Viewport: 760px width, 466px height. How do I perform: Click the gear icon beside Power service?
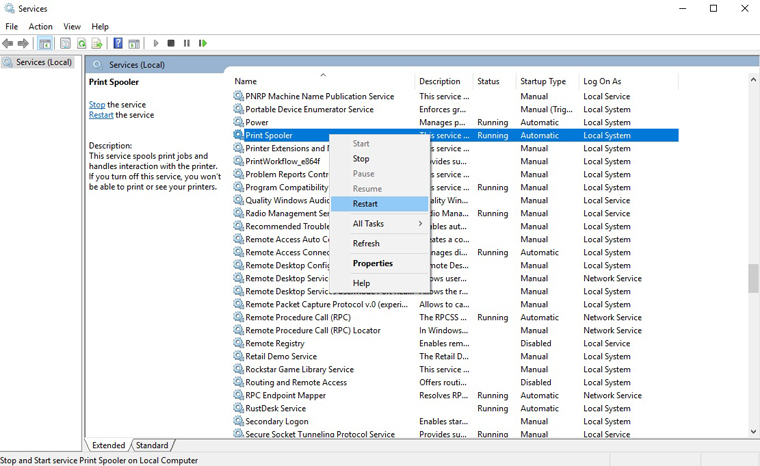(x=238, y=122)
